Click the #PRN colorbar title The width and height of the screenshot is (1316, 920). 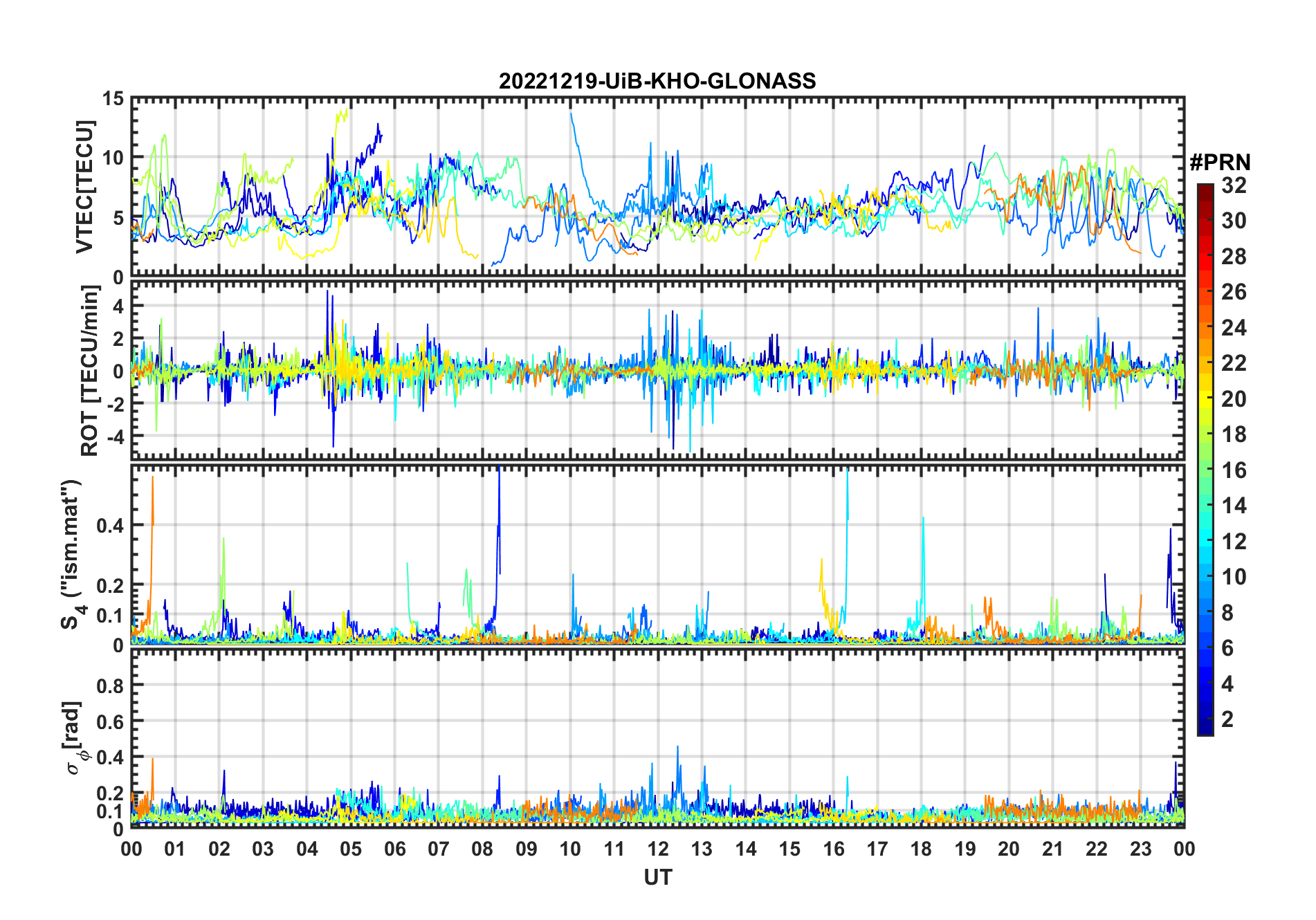click(1220, 163)
